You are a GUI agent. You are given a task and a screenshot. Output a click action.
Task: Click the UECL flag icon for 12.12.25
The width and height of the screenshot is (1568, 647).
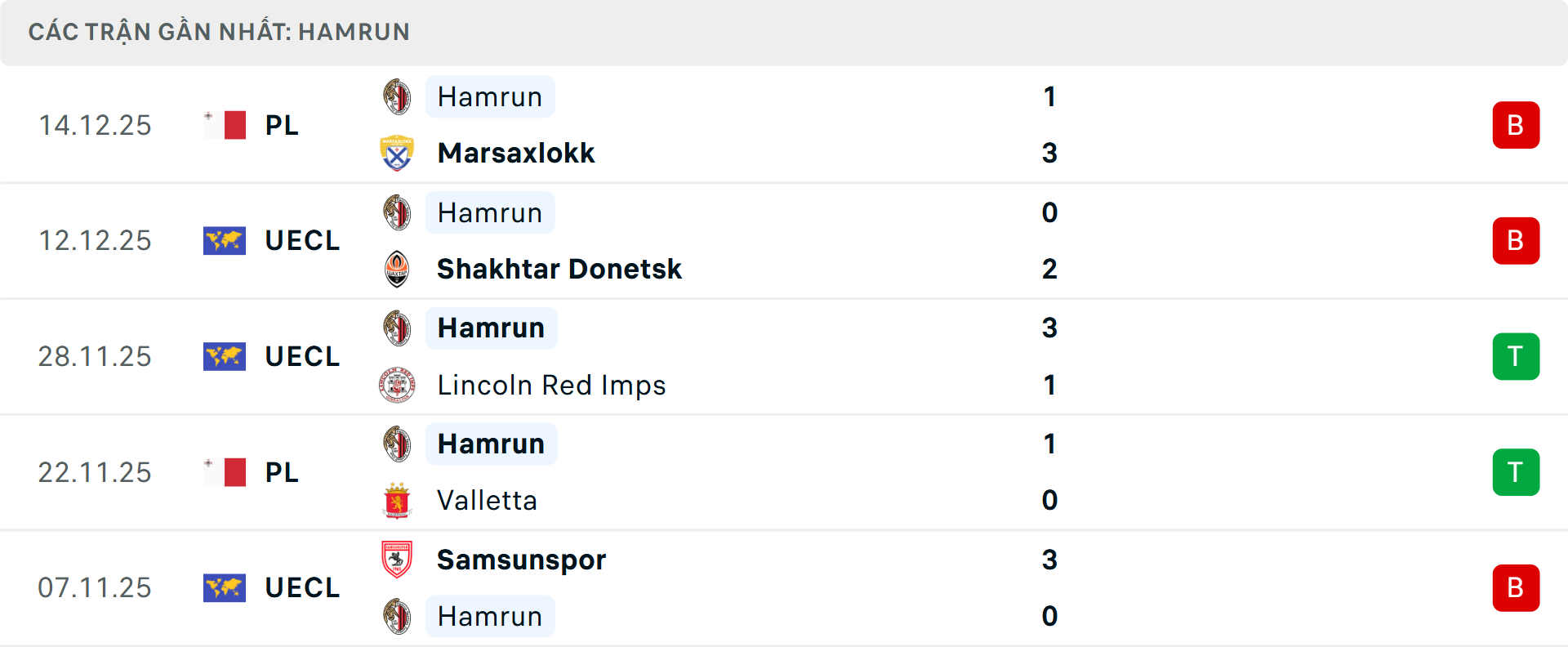[x=225, y=241]
